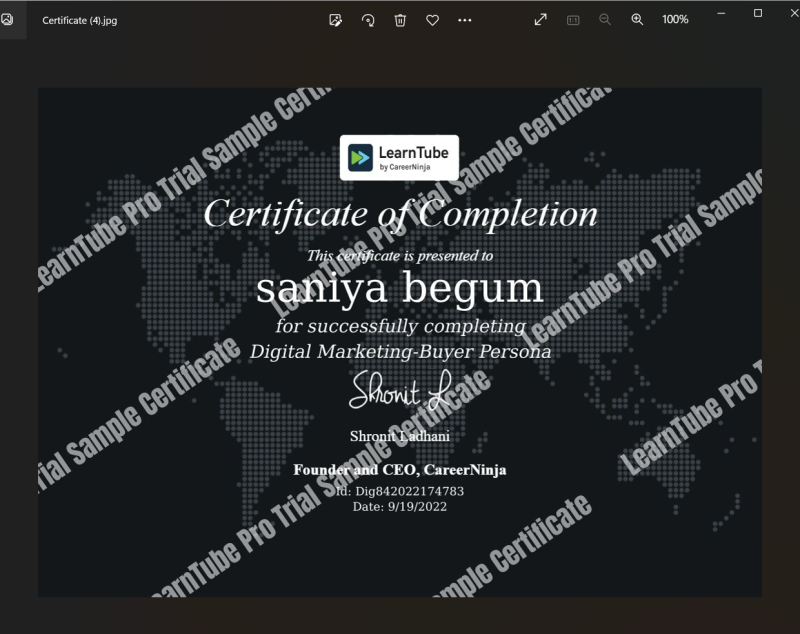This screenshot has height=634, width=800.
Task: Delete the image with trash icon
Action: 400,20
